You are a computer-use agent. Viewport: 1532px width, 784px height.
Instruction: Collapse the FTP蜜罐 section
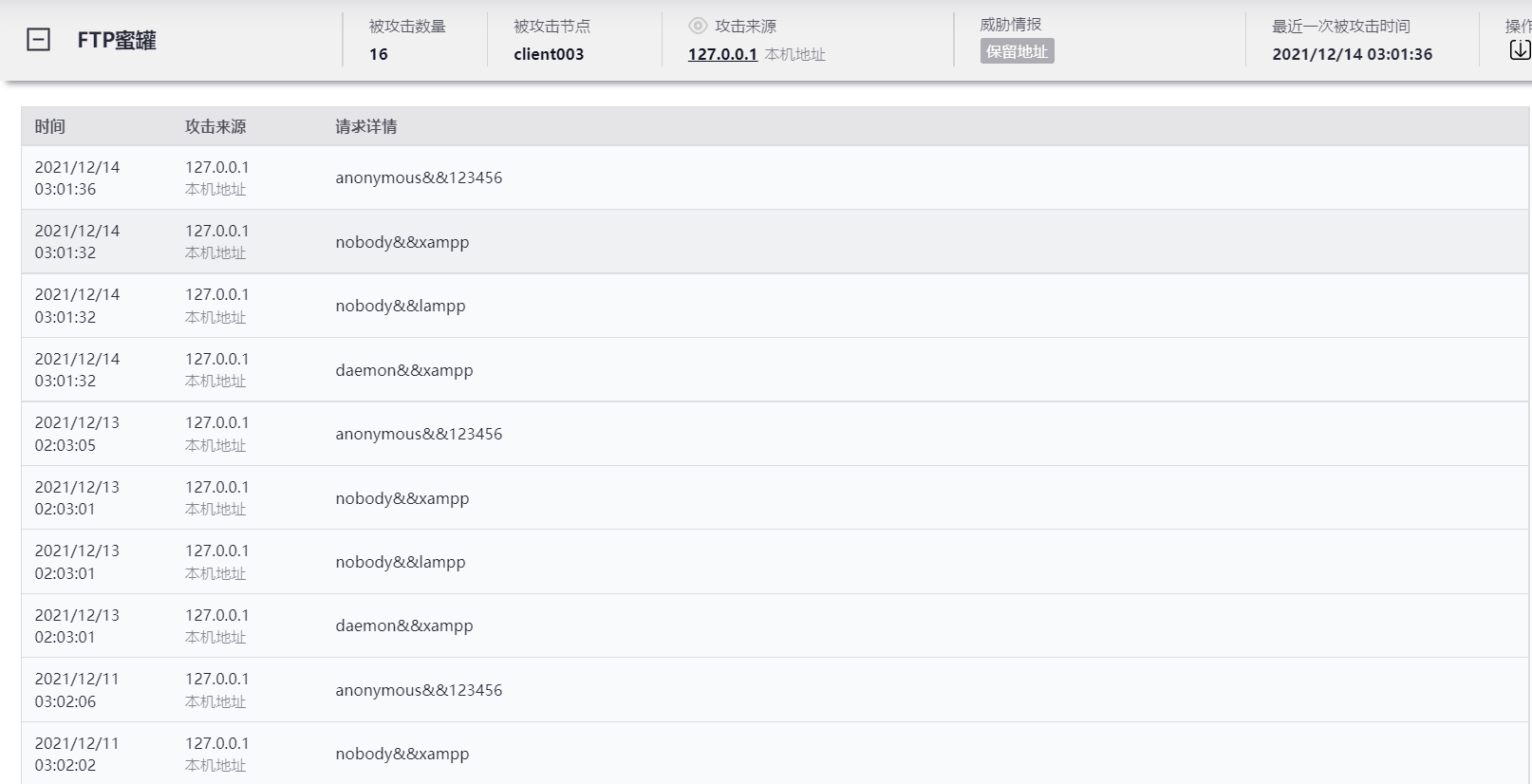tap(38, 40)
